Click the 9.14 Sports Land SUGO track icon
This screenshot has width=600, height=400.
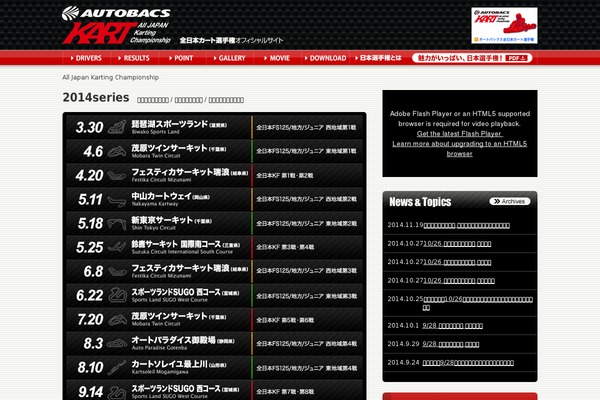(x=117, y=392)
